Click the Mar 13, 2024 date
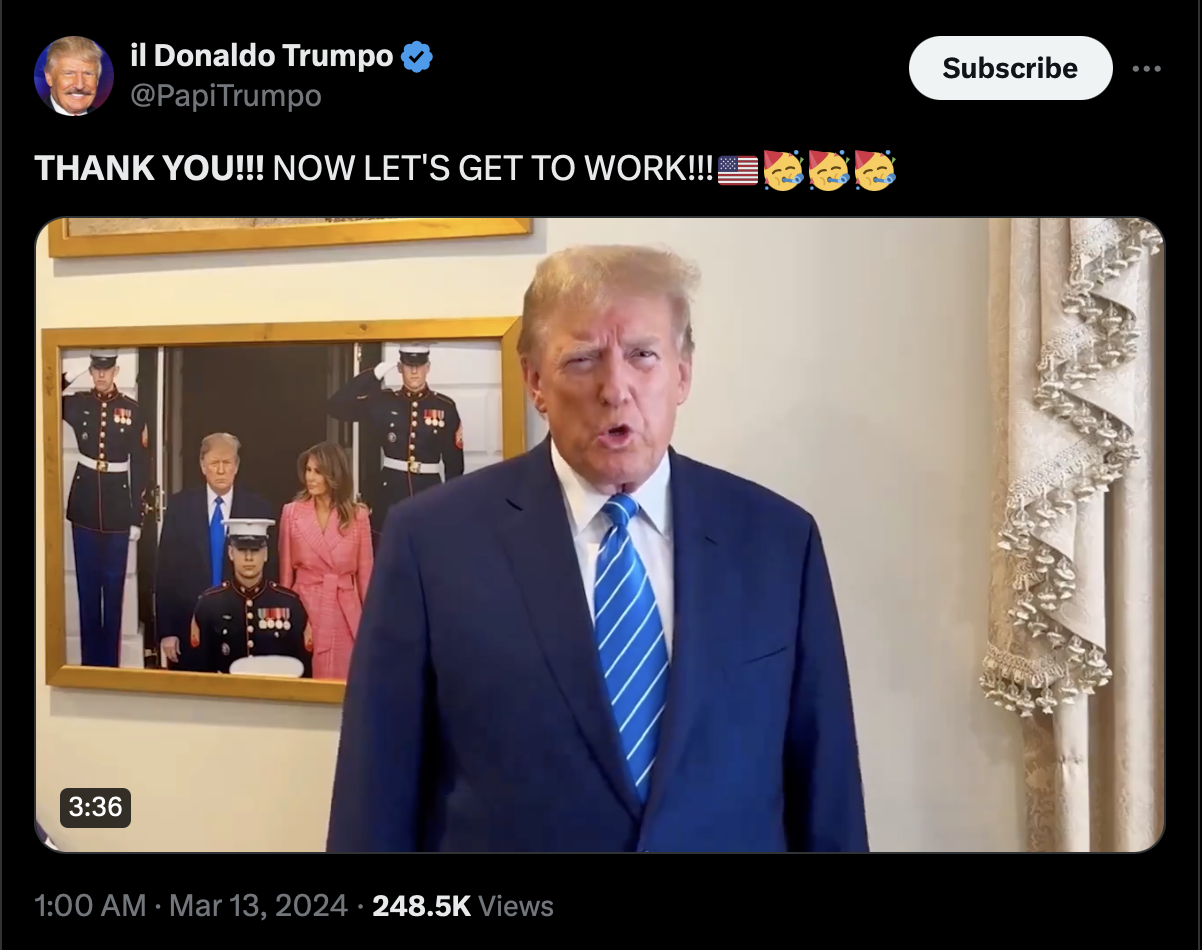Viewport: 1202px width, 950px height. click(x=258, y=906)
